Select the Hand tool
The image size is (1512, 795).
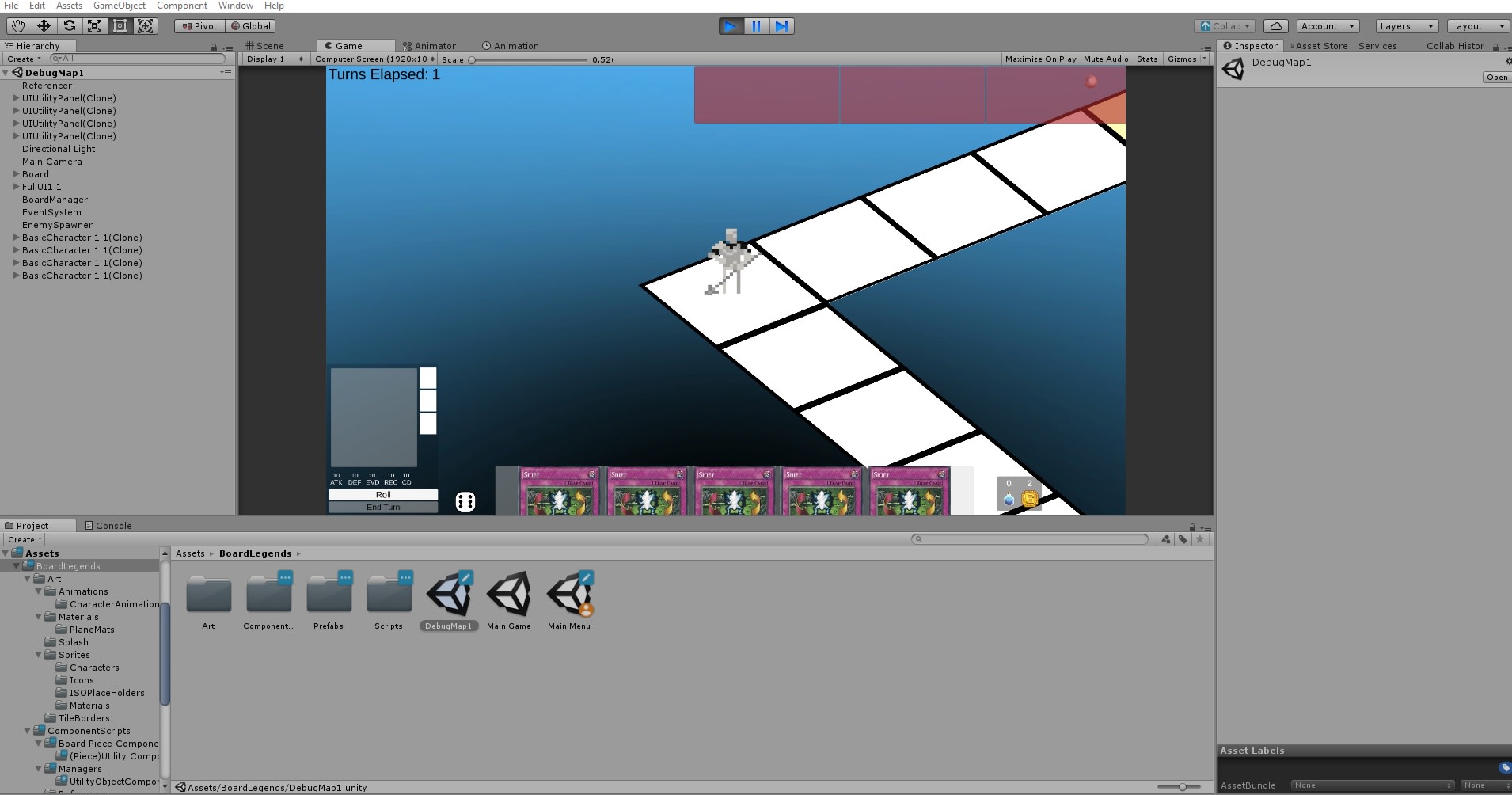(x=18, y=26)
